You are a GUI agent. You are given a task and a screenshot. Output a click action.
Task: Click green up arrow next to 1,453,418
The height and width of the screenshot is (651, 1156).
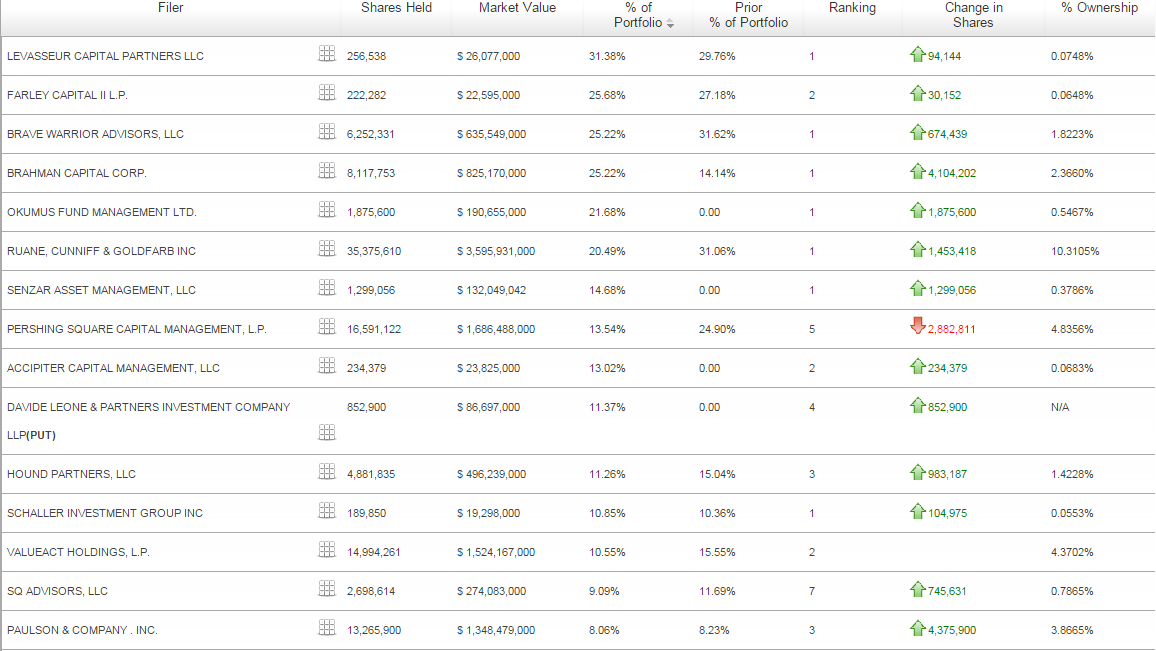coord(917,249)
